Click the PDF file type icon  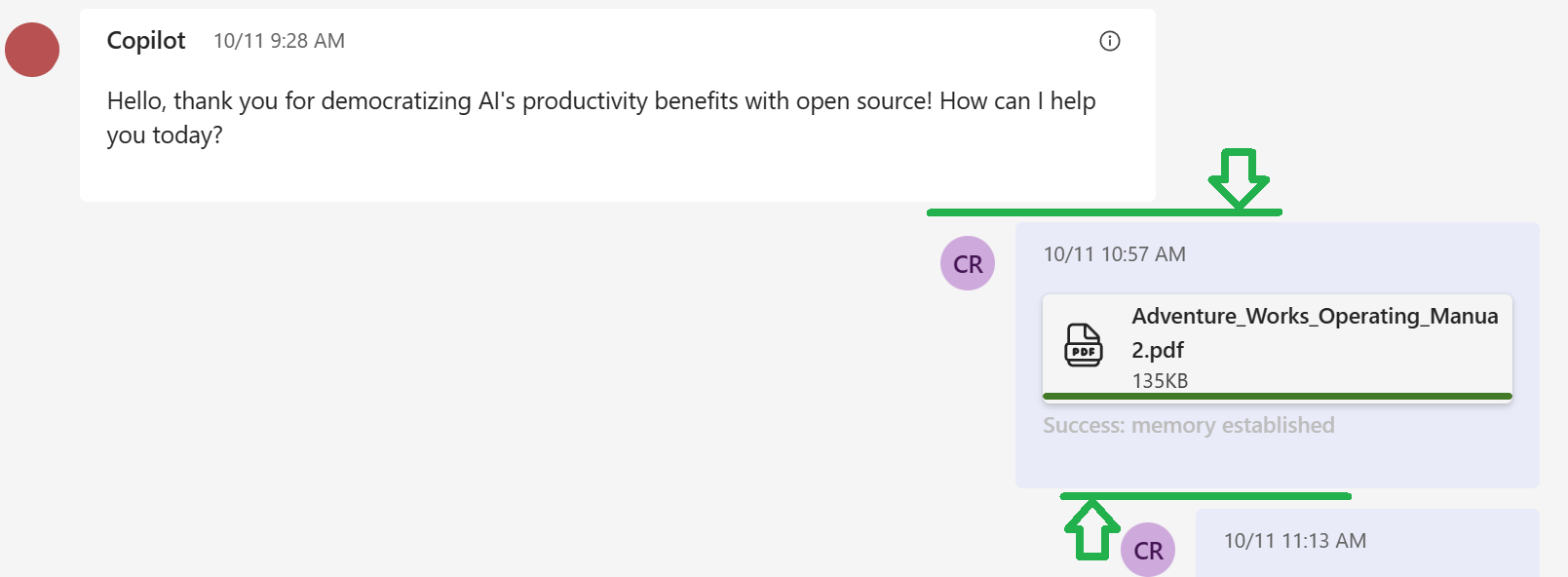(x=1083, y=345)
